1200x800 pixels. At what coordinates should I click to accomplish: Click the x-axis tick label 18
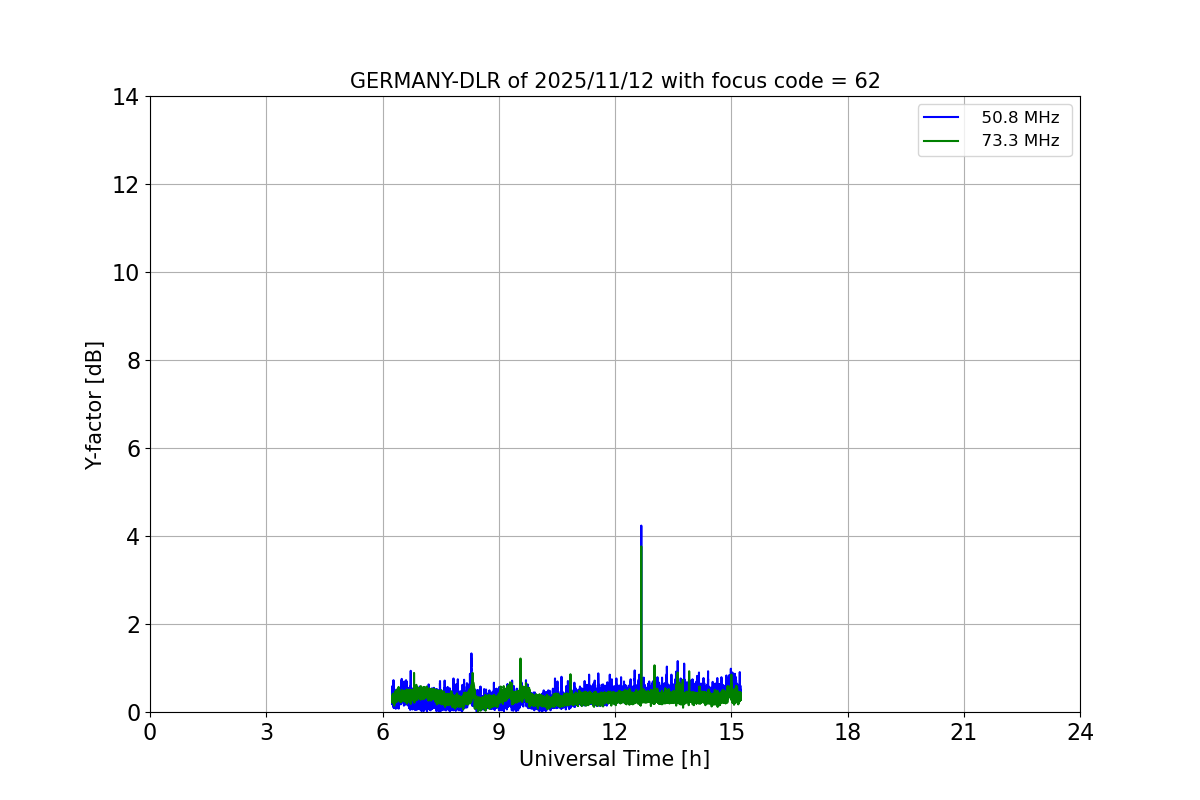pos(848,732)
